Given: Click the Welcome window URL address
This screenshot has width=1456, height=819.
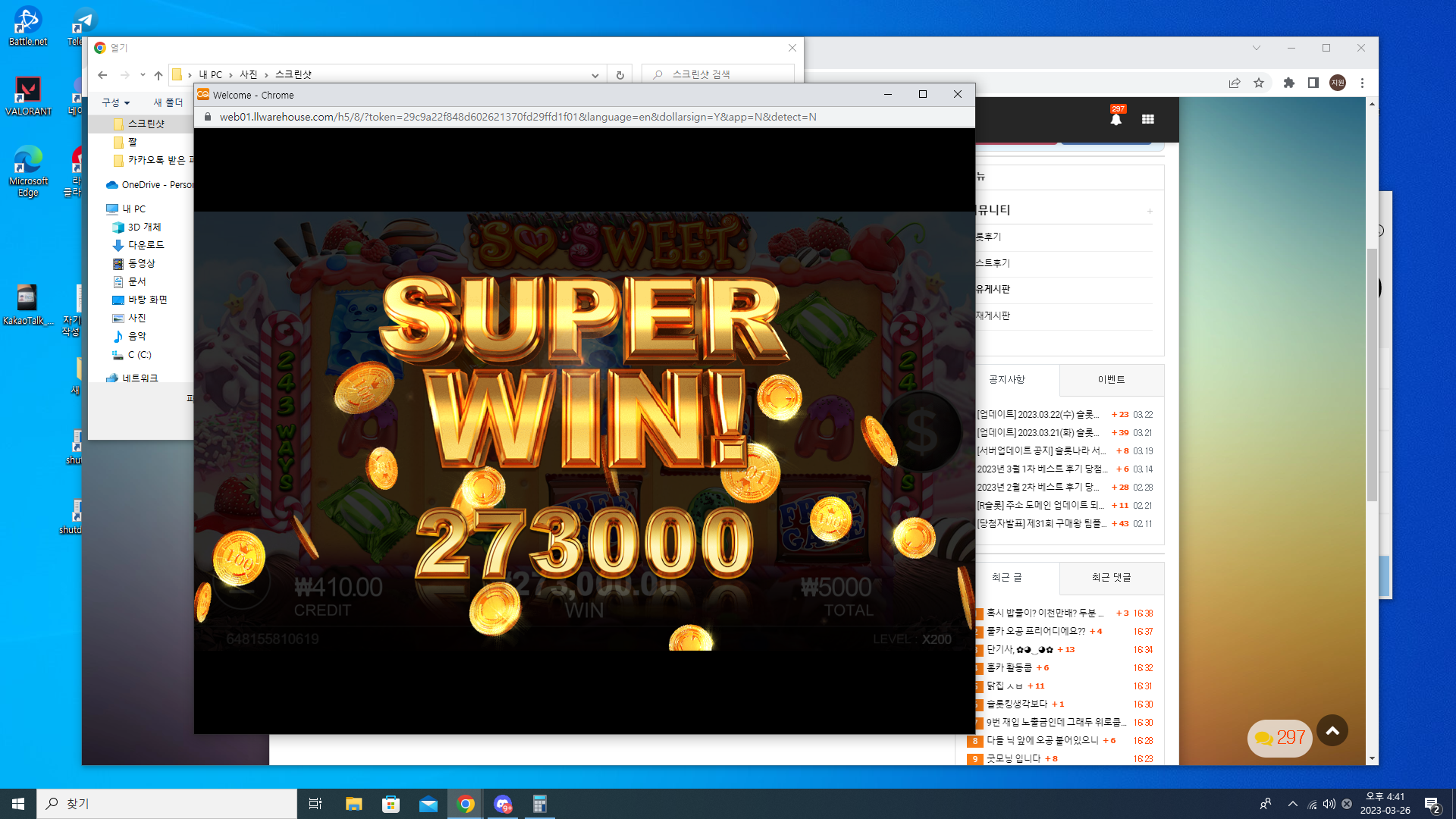Looking at the screenshot, I should (x=518, y=117).
